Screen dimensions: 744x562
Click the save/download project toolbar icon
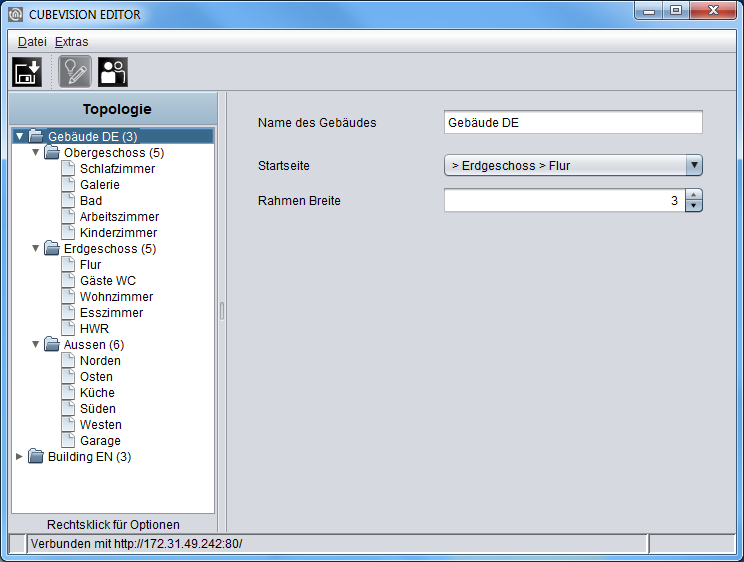(x=27, y=72)
